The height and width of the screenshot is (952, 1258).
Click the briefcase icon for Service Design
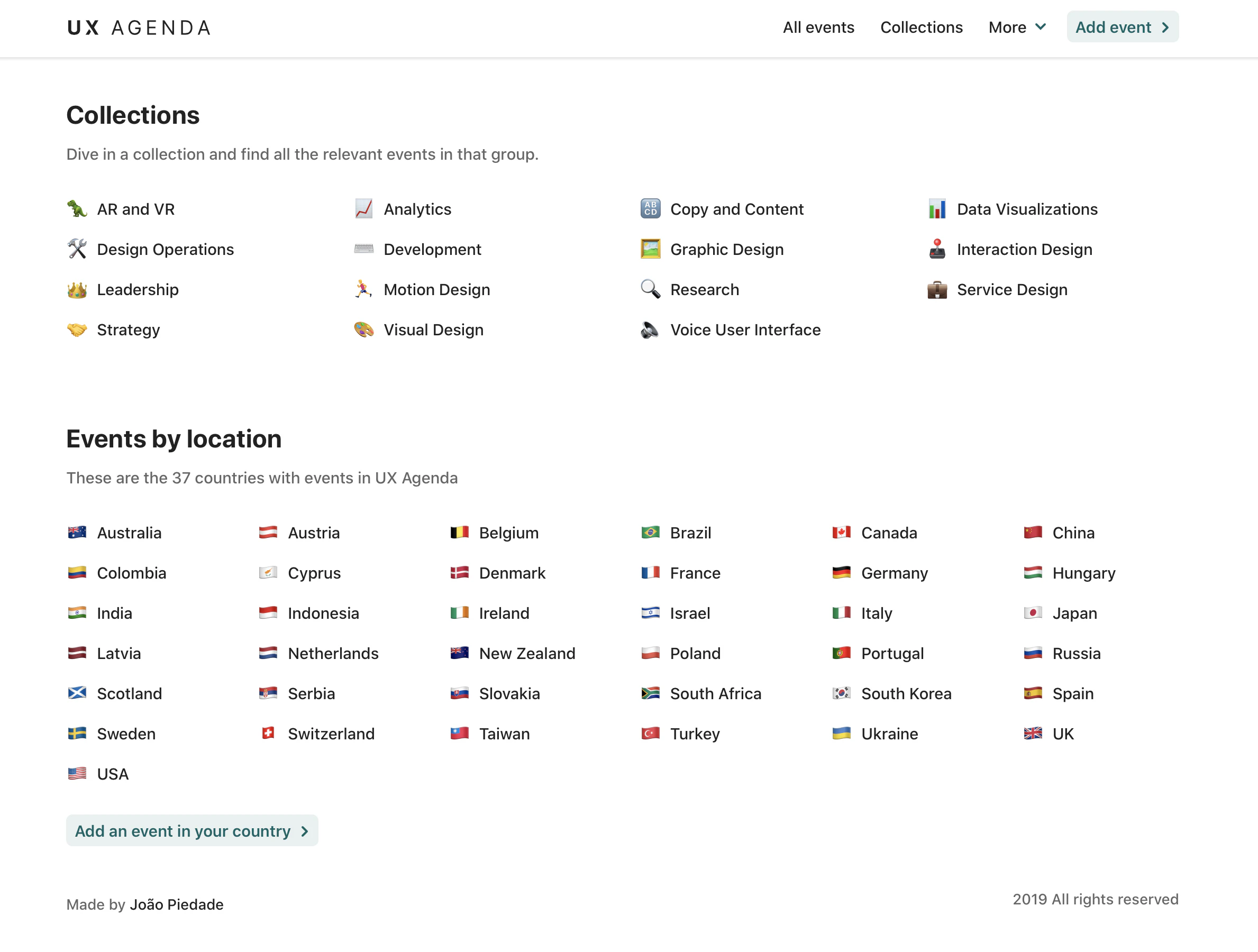click(937, 289)
